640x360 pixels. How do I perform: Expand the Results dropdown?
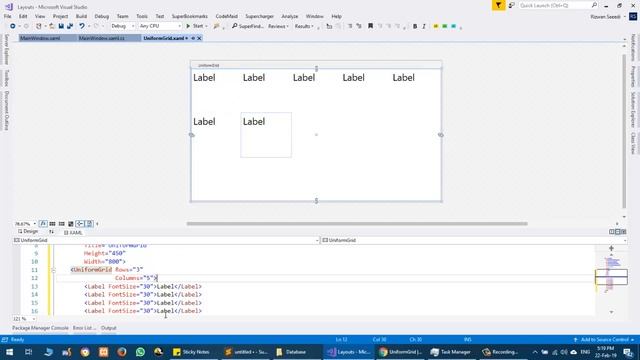pyautogui.click(x=304, y=26)
